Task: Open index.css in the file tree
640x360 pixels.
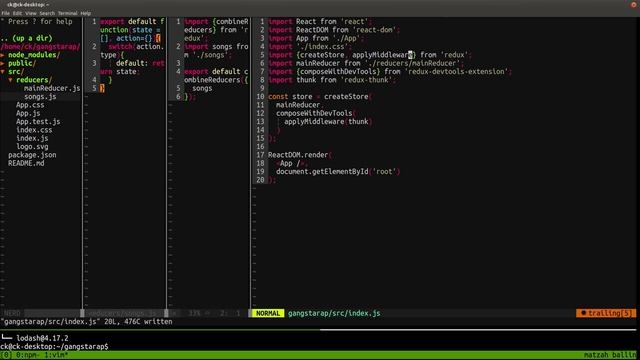Action: [34, 130]
